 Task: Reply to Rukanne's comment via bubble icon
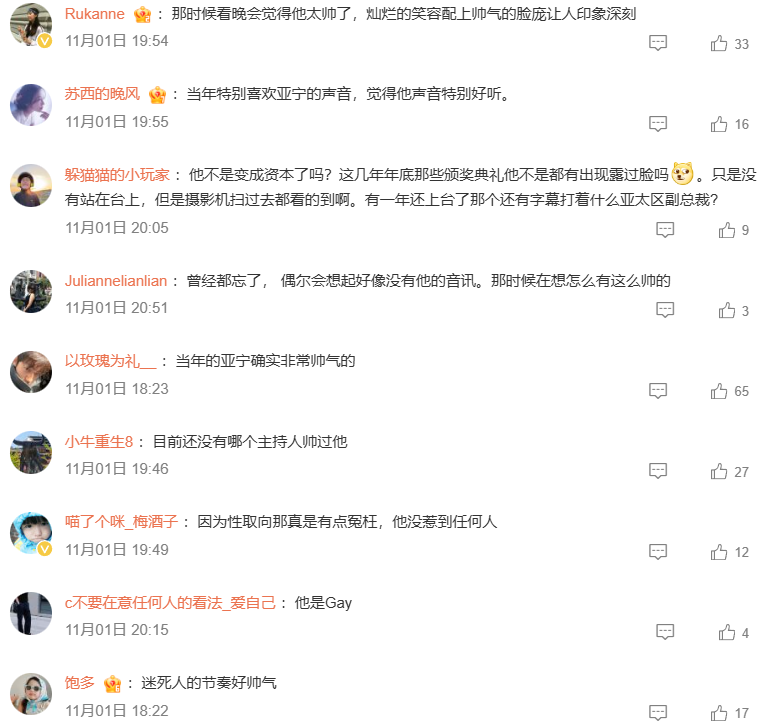point(657,43)
